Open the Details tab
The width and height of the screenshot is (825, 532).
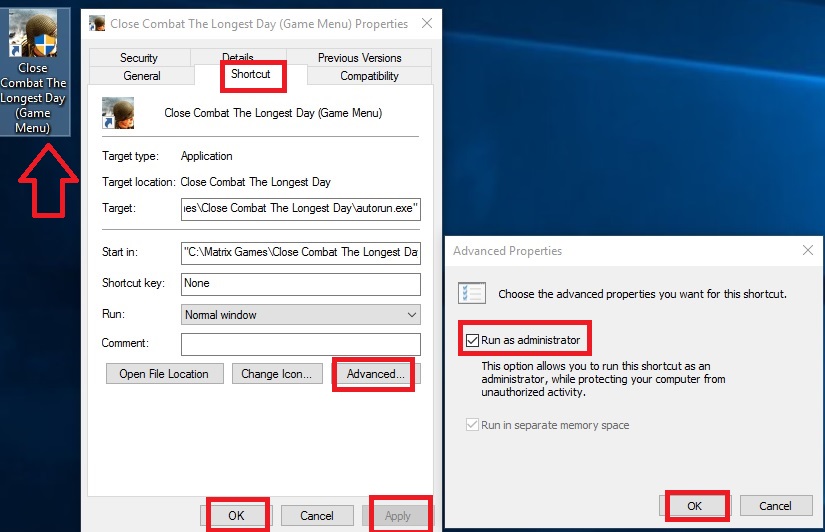pos(238,56)
